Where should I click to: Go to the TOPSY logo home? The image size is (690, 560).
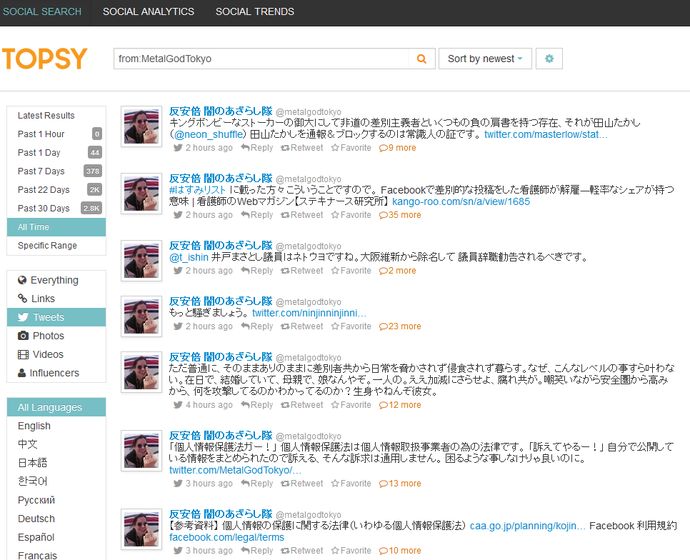44,59
